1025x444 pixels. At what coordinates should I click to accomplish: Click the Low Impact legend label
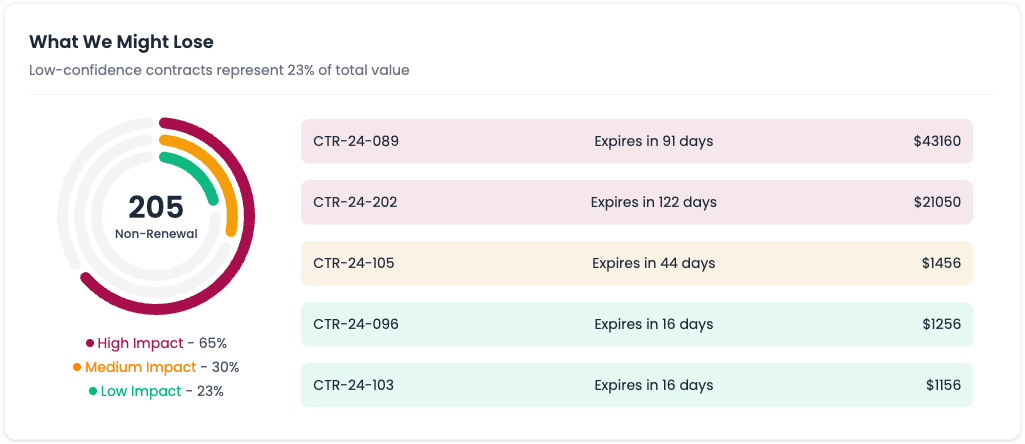pos(141,391)
